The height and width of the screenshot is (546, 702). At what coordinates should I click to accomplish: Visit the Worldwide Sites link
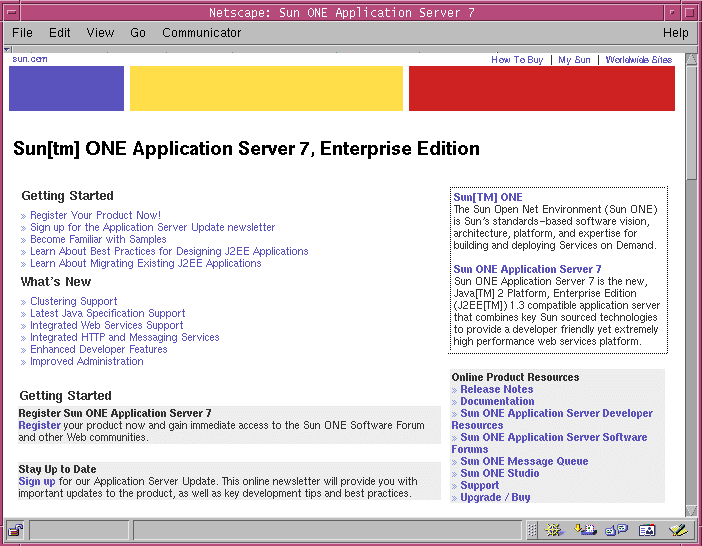[x=639, y=60]
